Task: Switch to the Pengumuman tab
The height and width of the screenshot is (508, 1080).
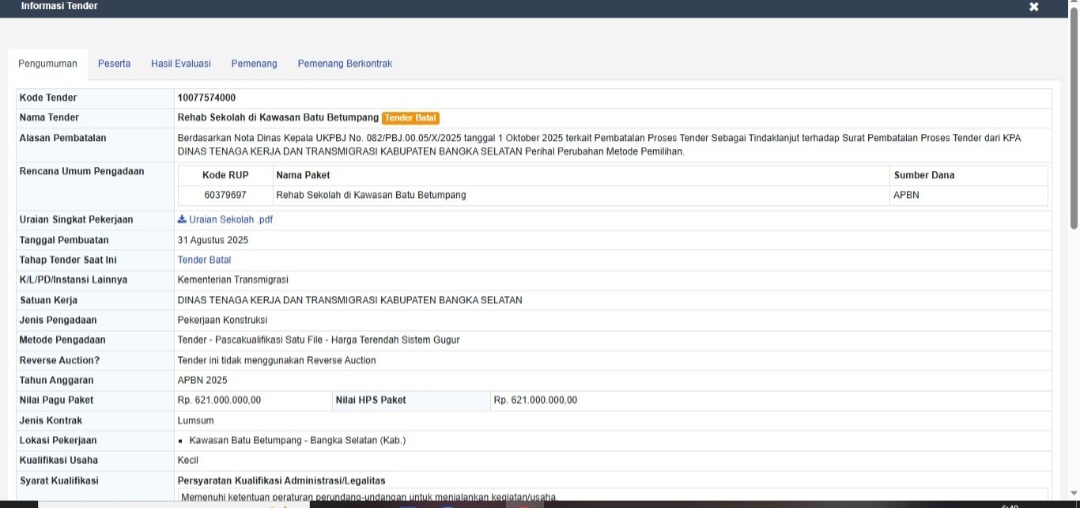Action: [48, 64]
